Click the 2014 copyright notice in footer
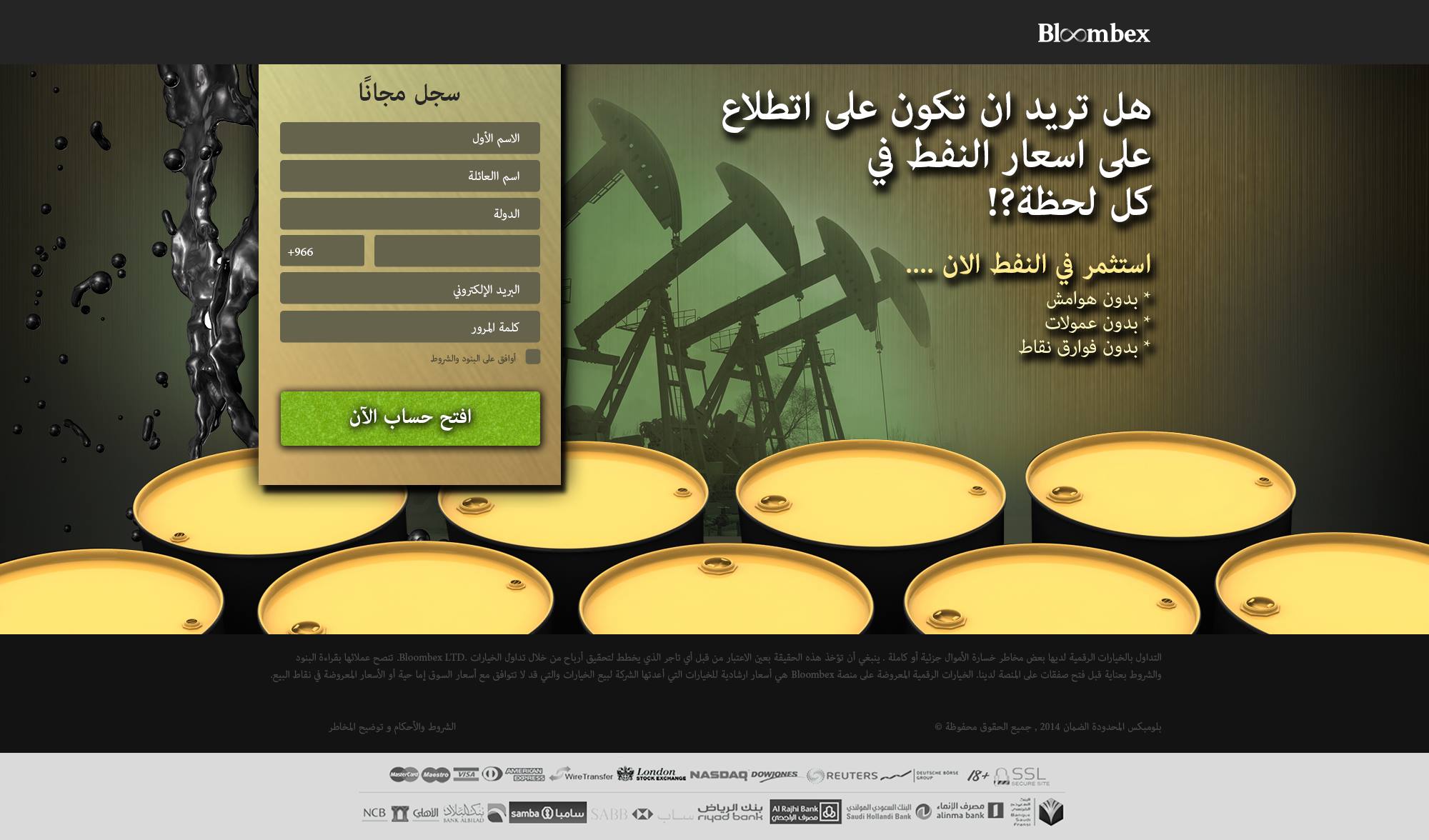 (x=1048, y=726)
